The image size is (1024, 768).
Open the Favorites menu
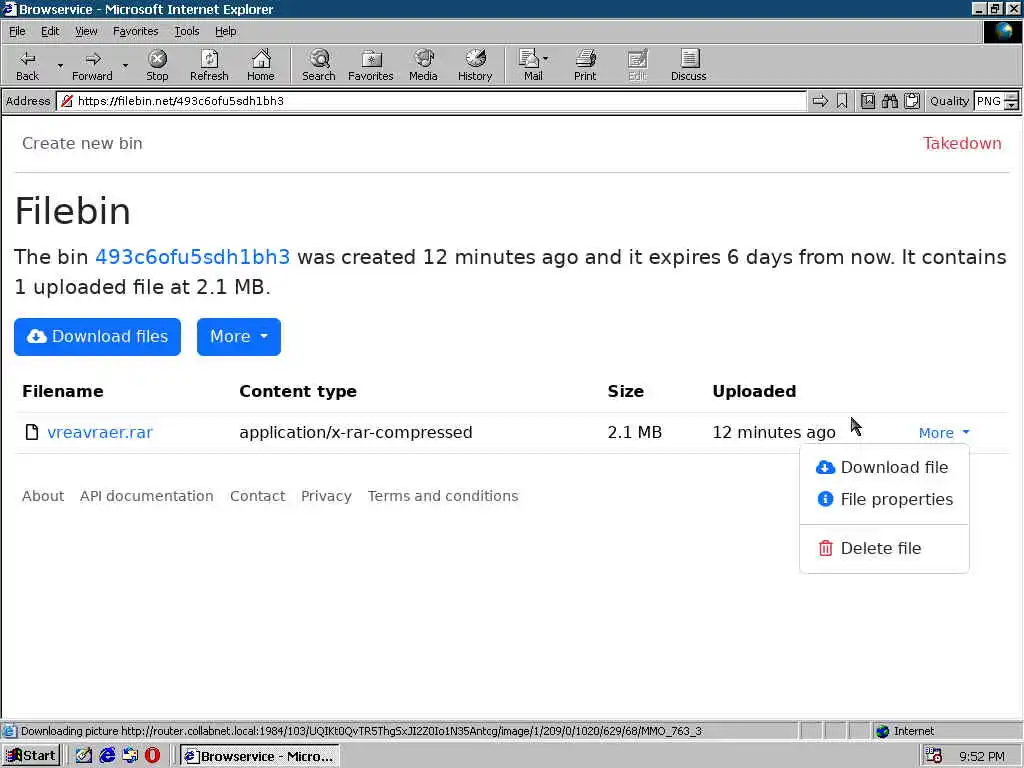pyautogui.click(x=135, y=31)
